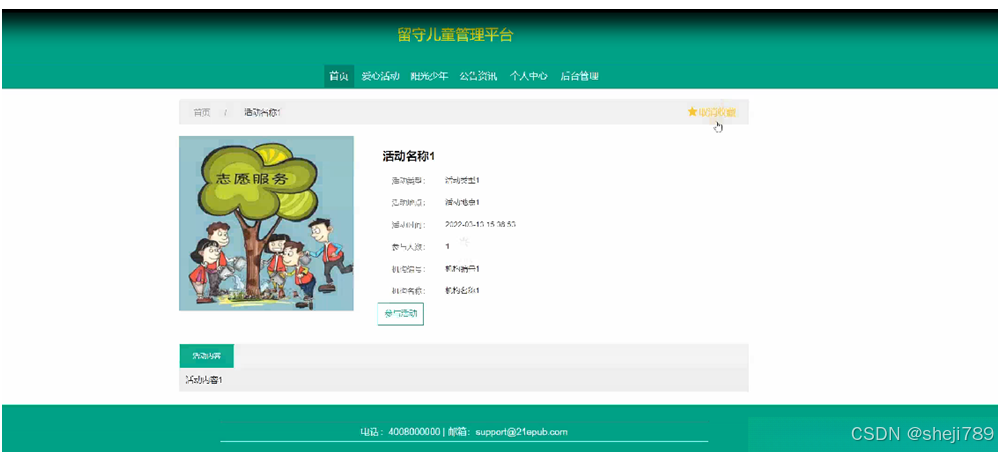Go to 爱心活动 in the navigation bar
Viewport: 998px width, 452px height.
380,76
